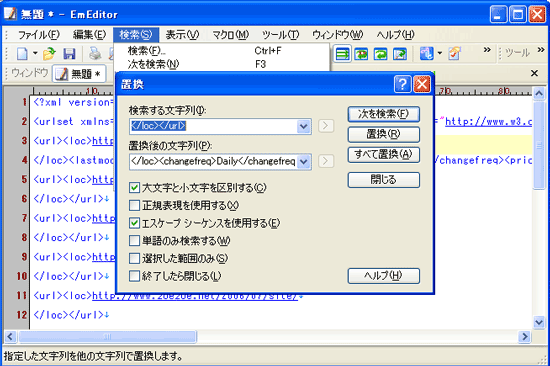The image size is (550, 366).
Task: Select the Wrap by Page icon
Action: tap(400, 54)
